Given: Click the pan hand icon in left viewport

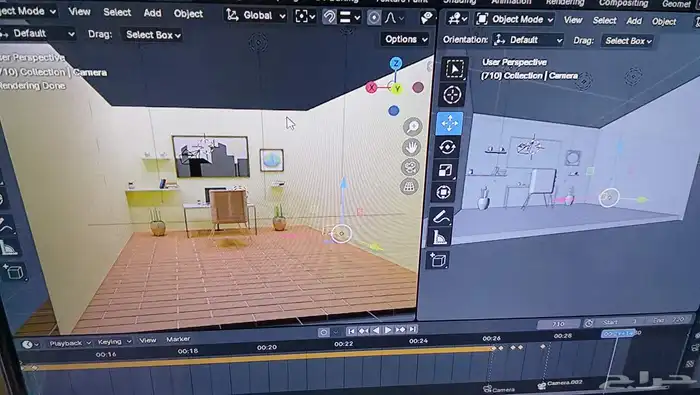Looking at the screenshot, I should 412,147.
